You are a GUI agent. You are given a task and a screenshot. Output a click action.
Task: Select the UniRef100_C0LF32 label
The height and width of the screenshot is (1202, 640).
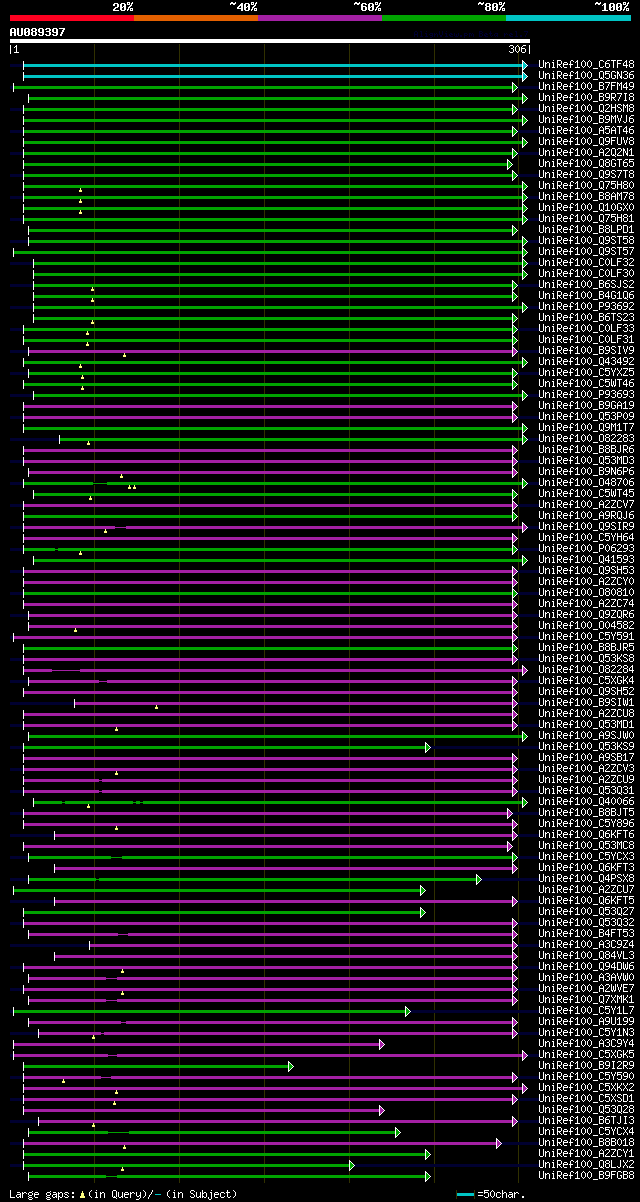click(586, 262)
